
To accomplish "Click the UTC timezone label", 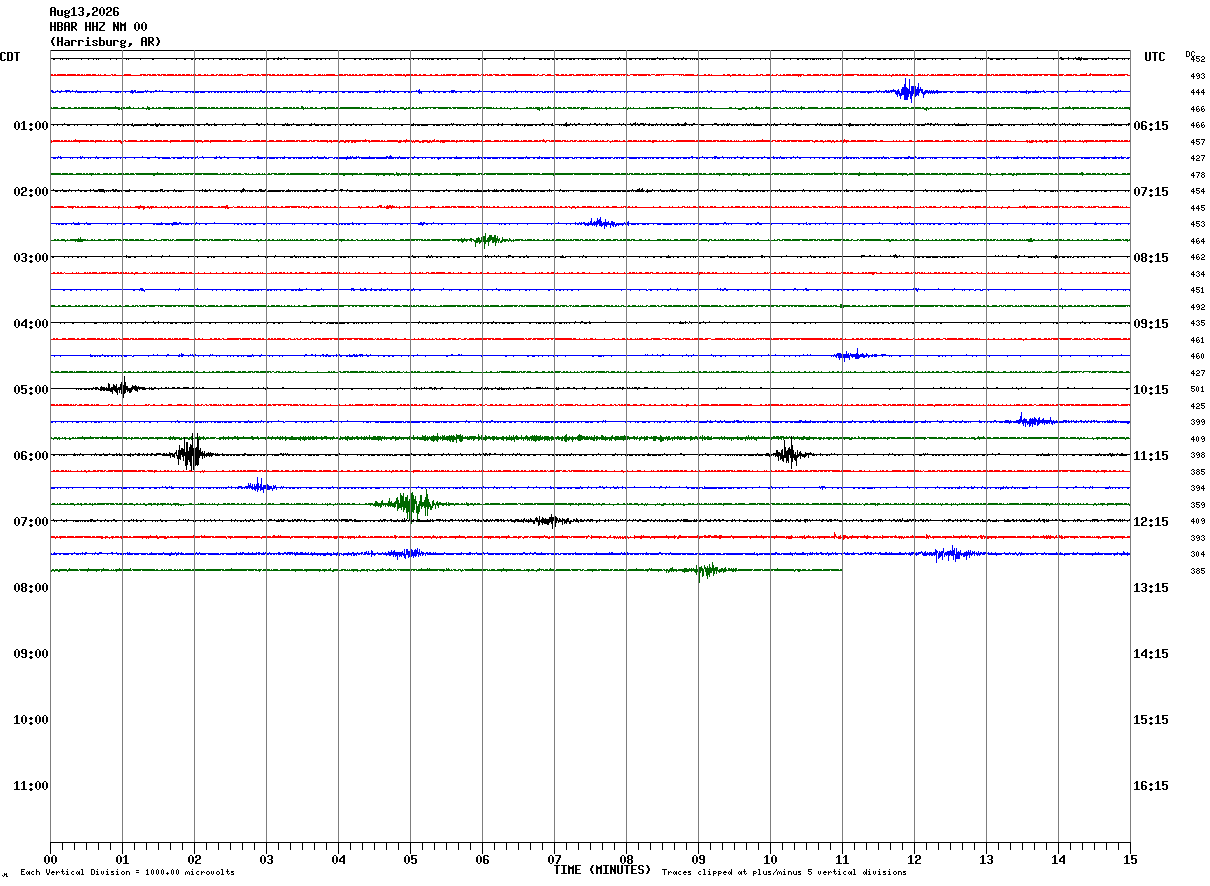I will (1155, 57).
